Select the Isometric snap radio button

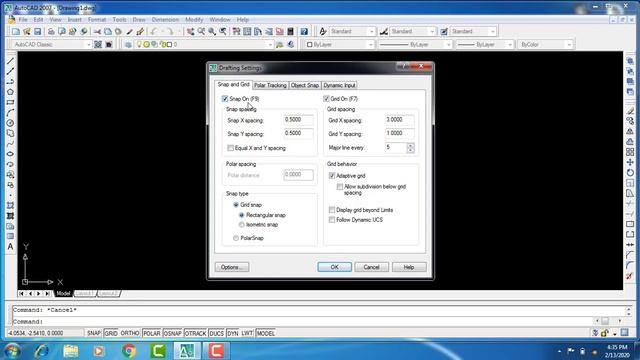pyautogui.click(x=242, y=225)
